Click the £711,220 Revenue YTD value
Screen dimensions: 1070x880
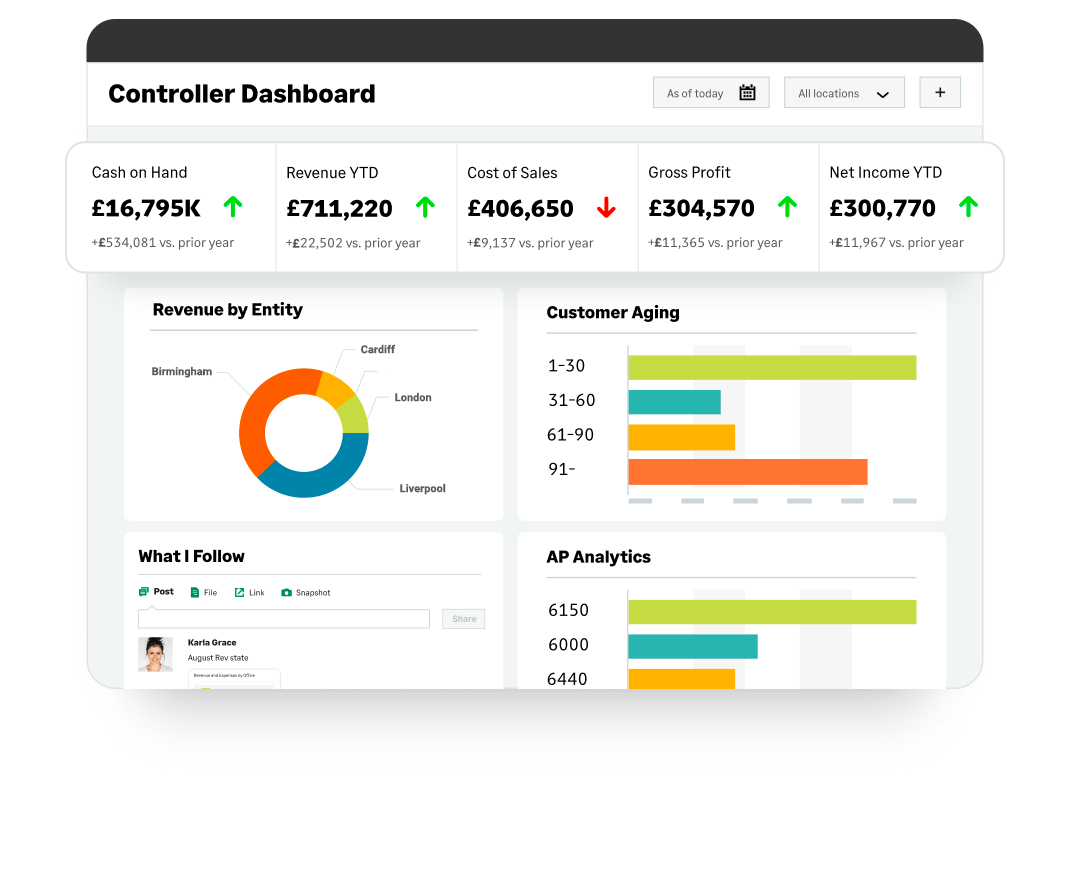[x=339, y=208]
